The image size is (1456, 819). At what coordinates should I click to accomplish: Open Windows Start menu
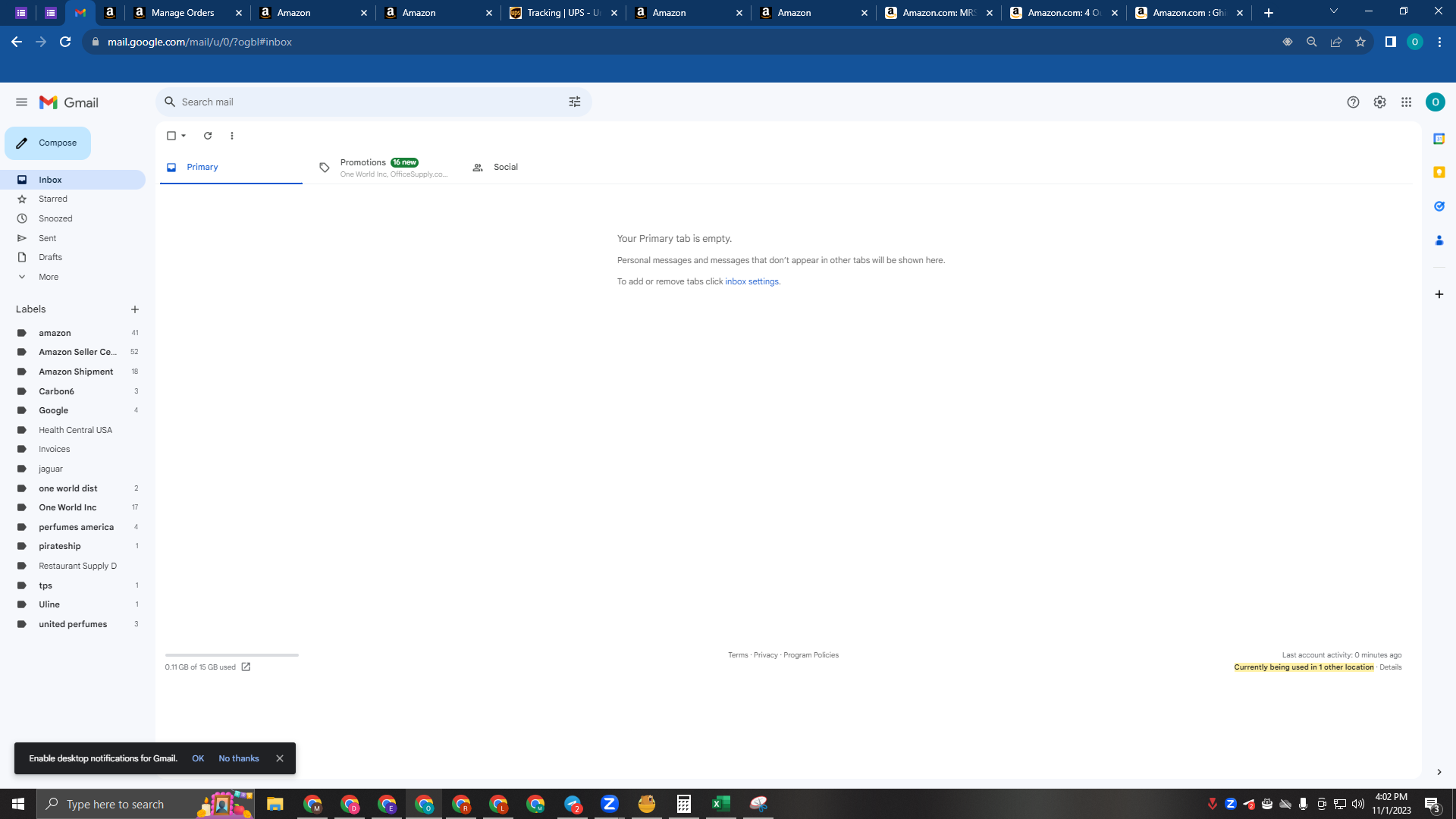click(x=18, y=804)
